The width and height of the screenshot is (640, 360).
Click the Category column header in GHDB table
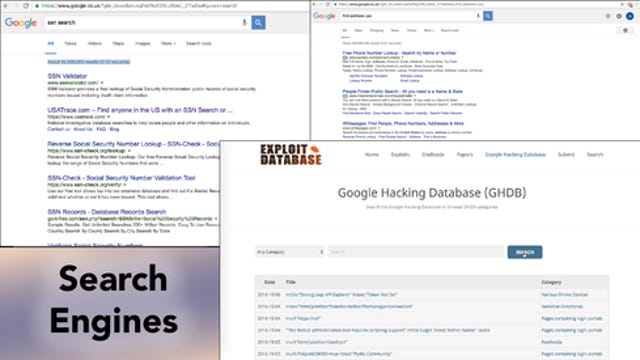[x=551, y=282]
